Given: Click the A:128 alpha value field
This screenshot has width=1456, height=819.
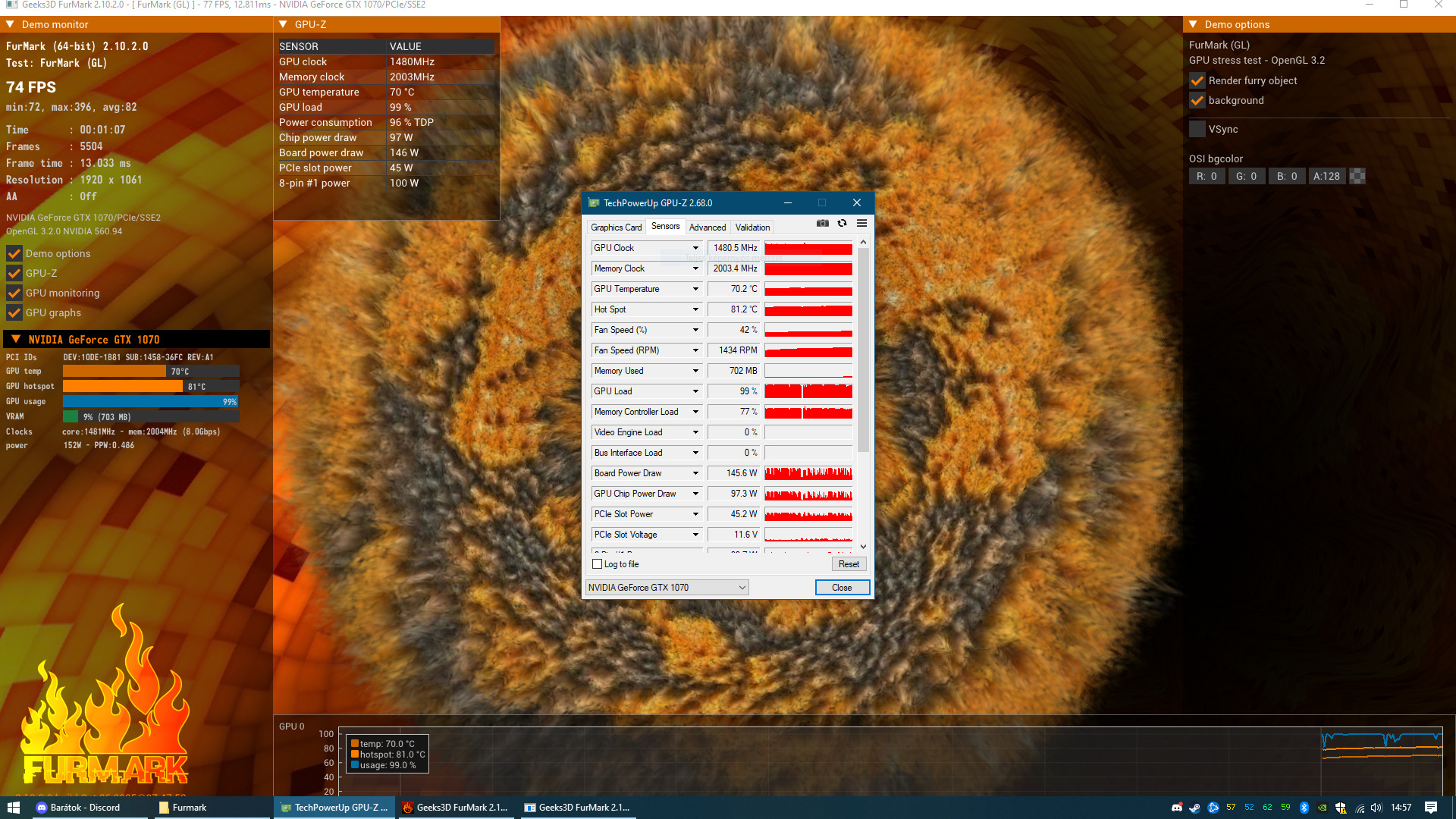Looking at the screenshot, I should pos(1326,176).
